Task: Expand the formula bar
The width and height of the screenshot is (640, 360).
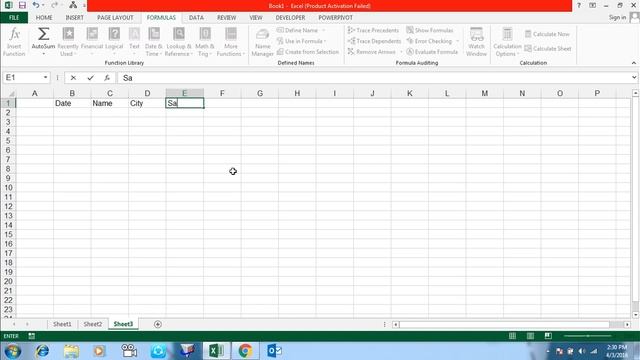Action: pyautogui.click(x=634, y=78)
